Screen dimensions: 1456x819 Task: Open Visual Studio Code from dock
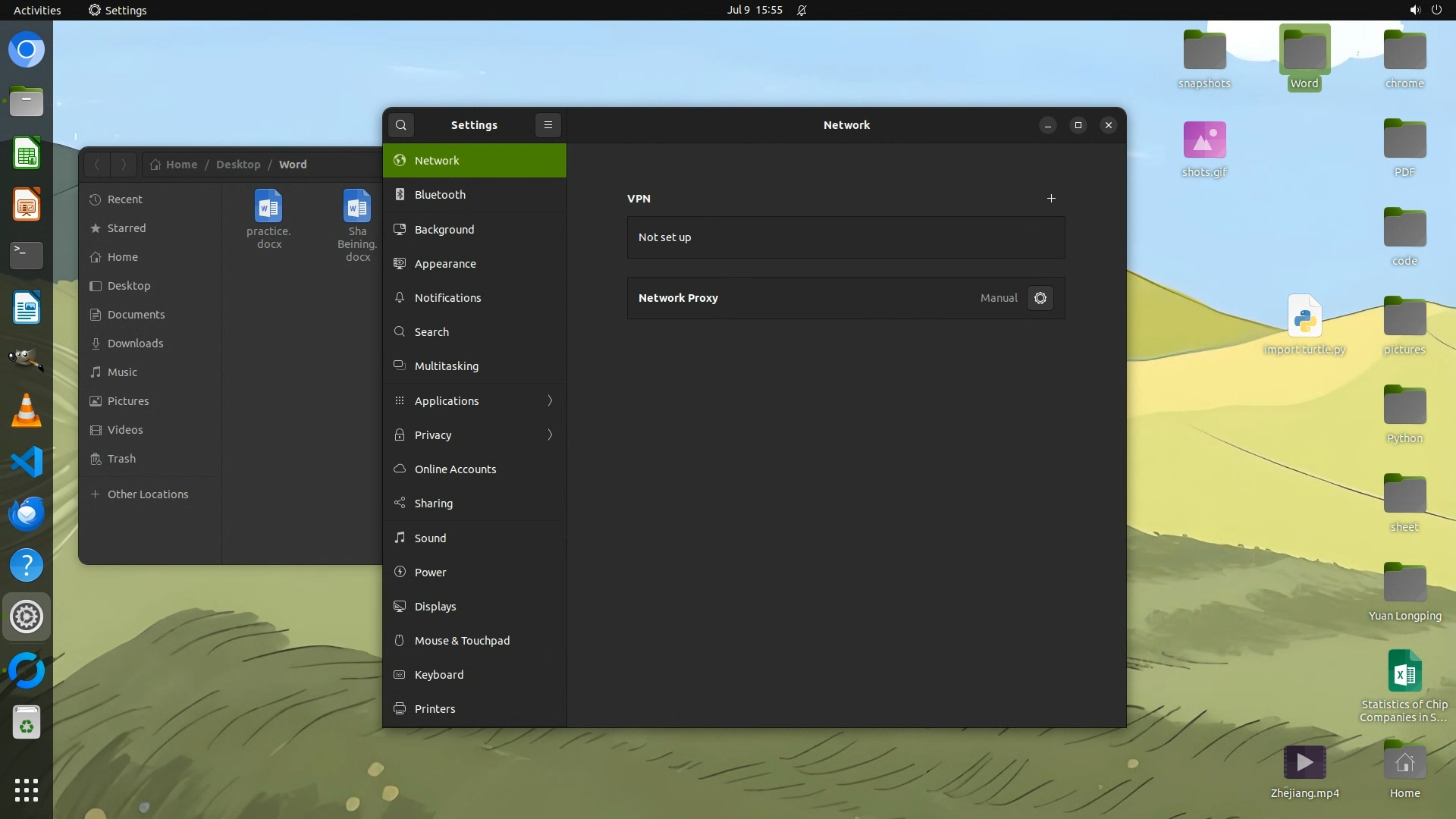(27, 462)
